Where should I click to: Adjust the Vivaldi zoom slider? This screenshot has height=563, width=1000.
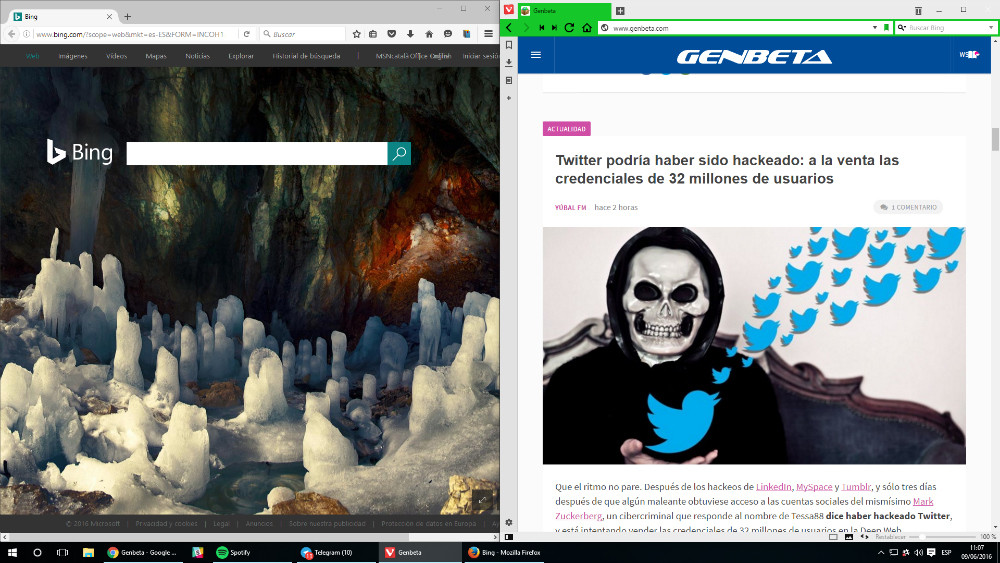(943, 537)
